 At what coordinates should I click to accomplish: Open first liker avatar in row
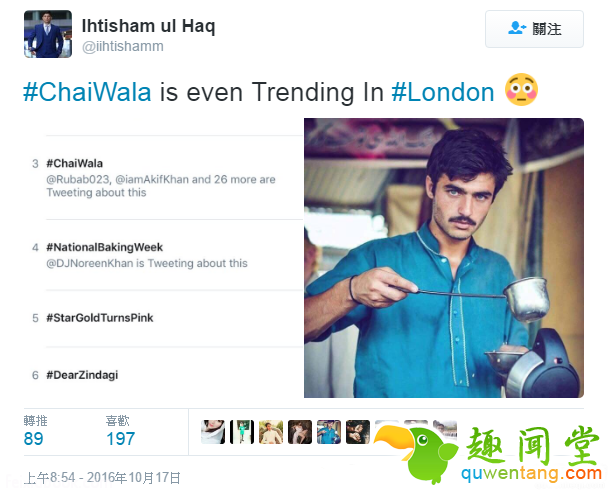tap(213, 432)
